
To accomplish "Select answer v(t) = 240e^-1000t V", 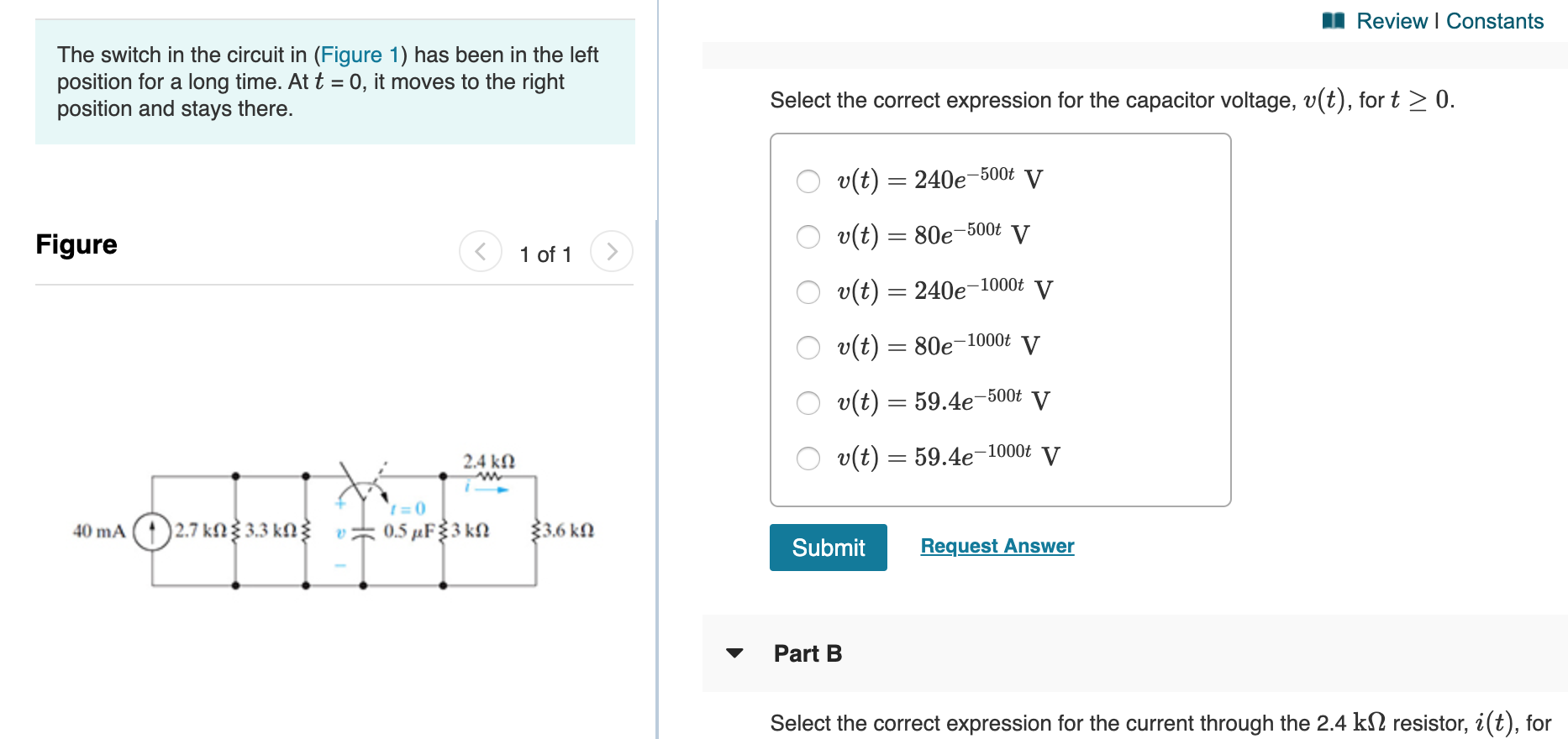I will [808, 291].
